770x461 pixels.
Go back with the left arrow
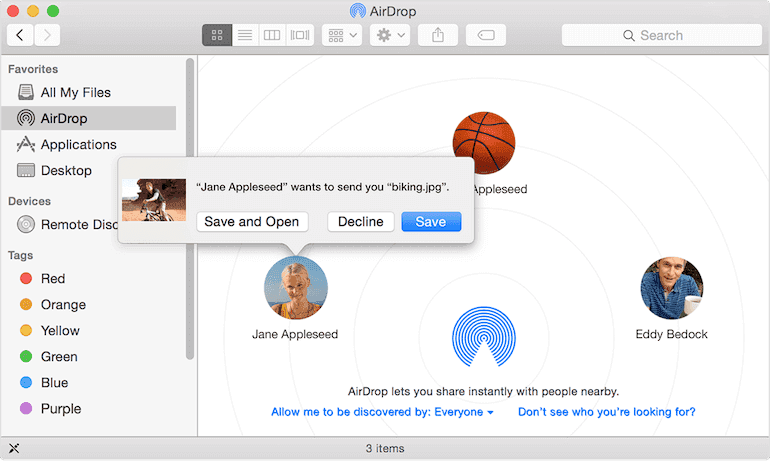point(20,35)
